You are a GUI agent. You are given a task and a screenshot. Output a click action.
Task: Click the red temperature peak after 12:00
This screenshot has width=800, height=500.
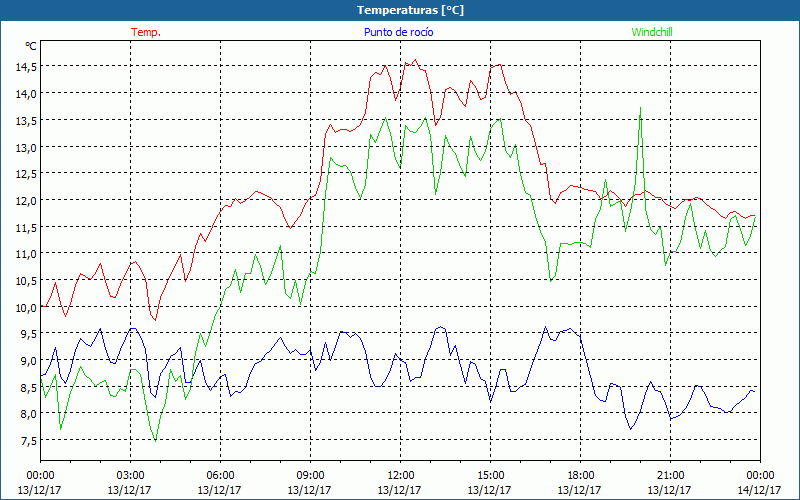click(414, 60)
